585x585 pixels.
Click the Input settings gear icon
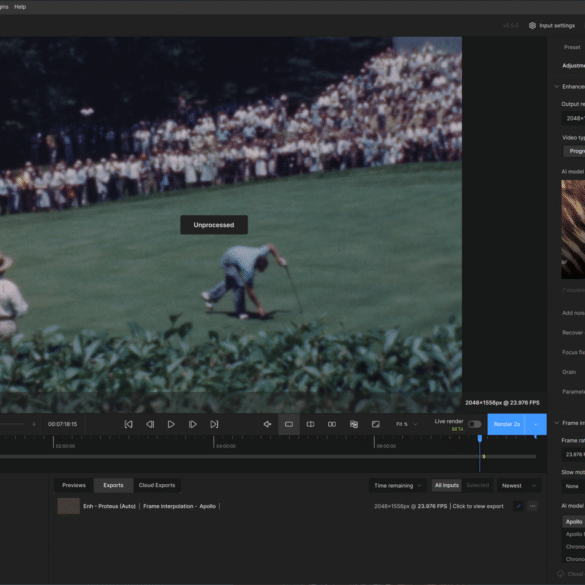pyautogui.click(x=532, y=25)
